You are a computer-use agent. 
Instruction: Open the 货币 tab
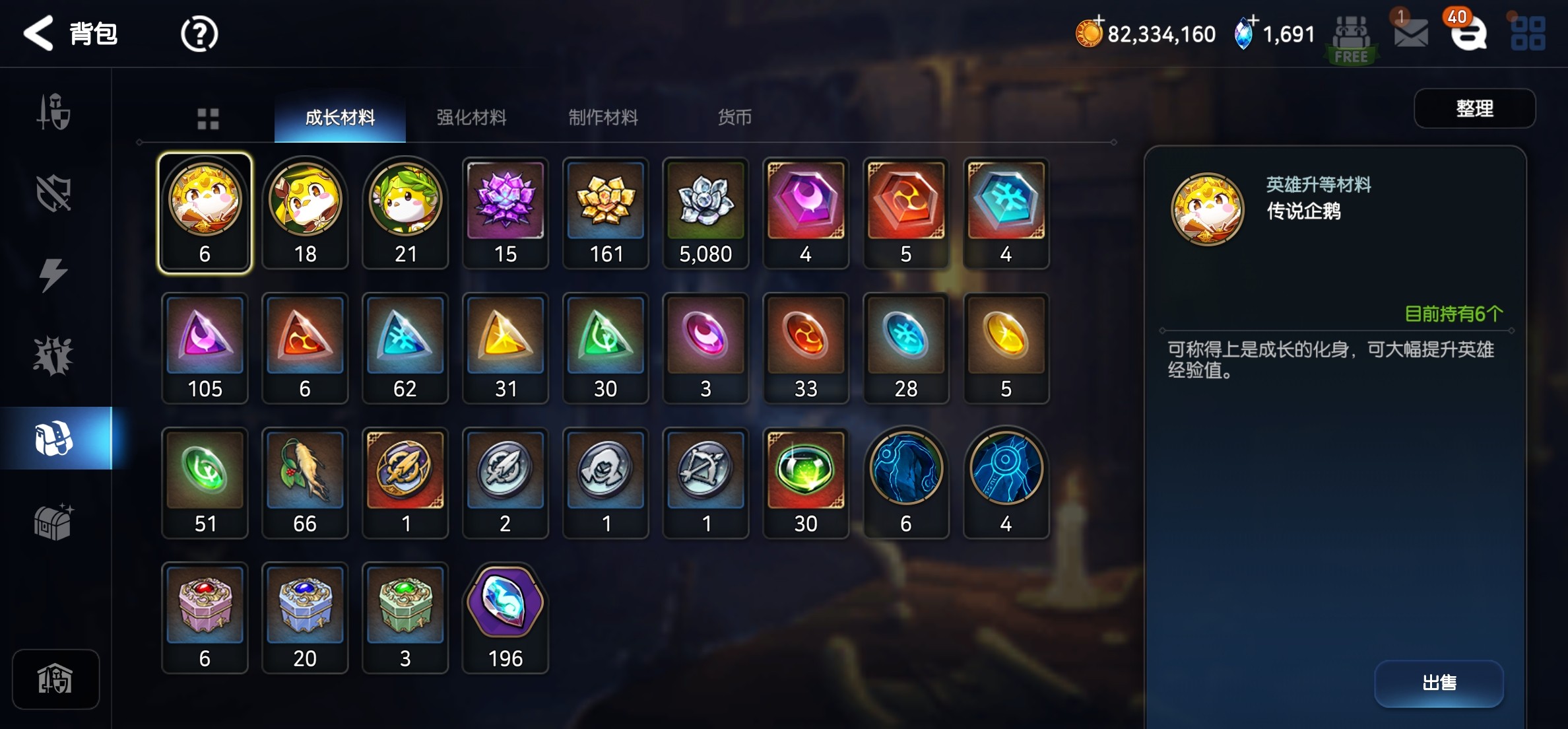pyautogui.click(x=735, y=118)
